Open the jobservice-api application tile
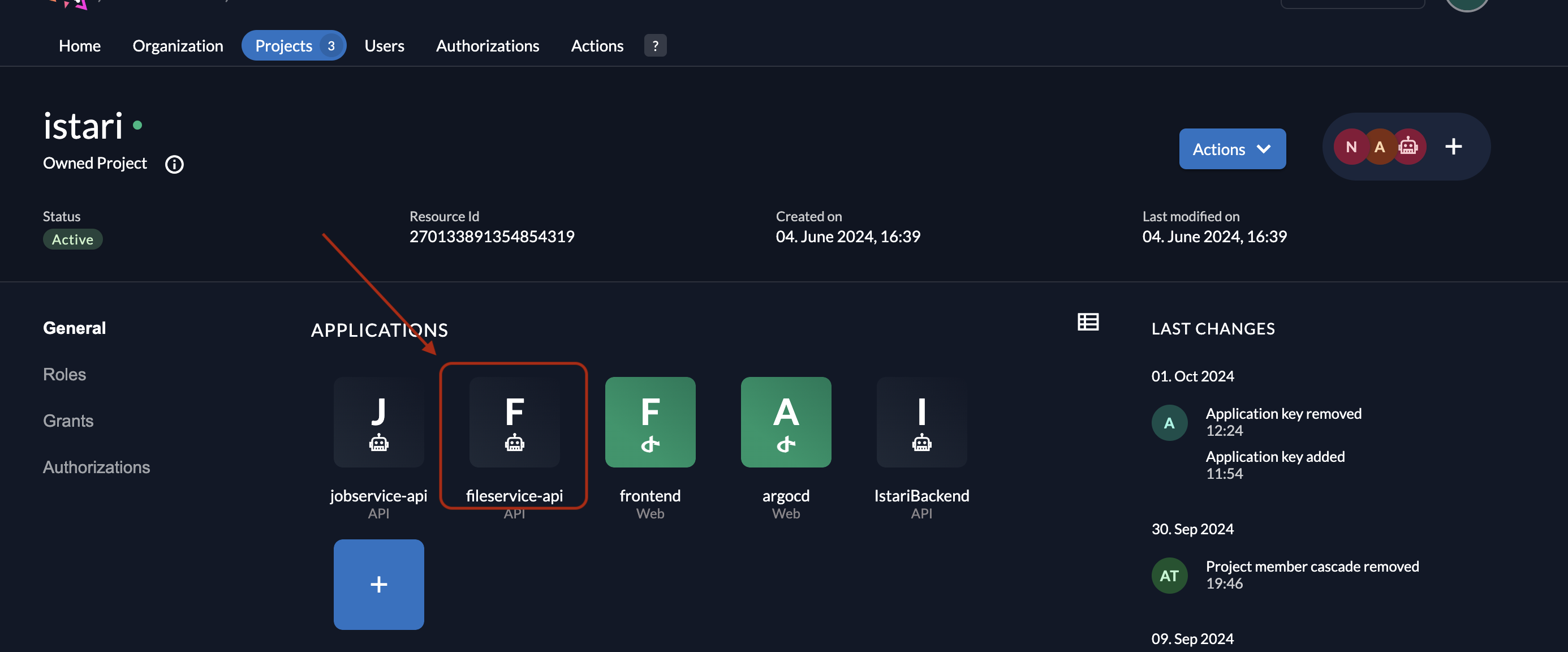This screenshot has height=652, width=1568. point(378,422)
